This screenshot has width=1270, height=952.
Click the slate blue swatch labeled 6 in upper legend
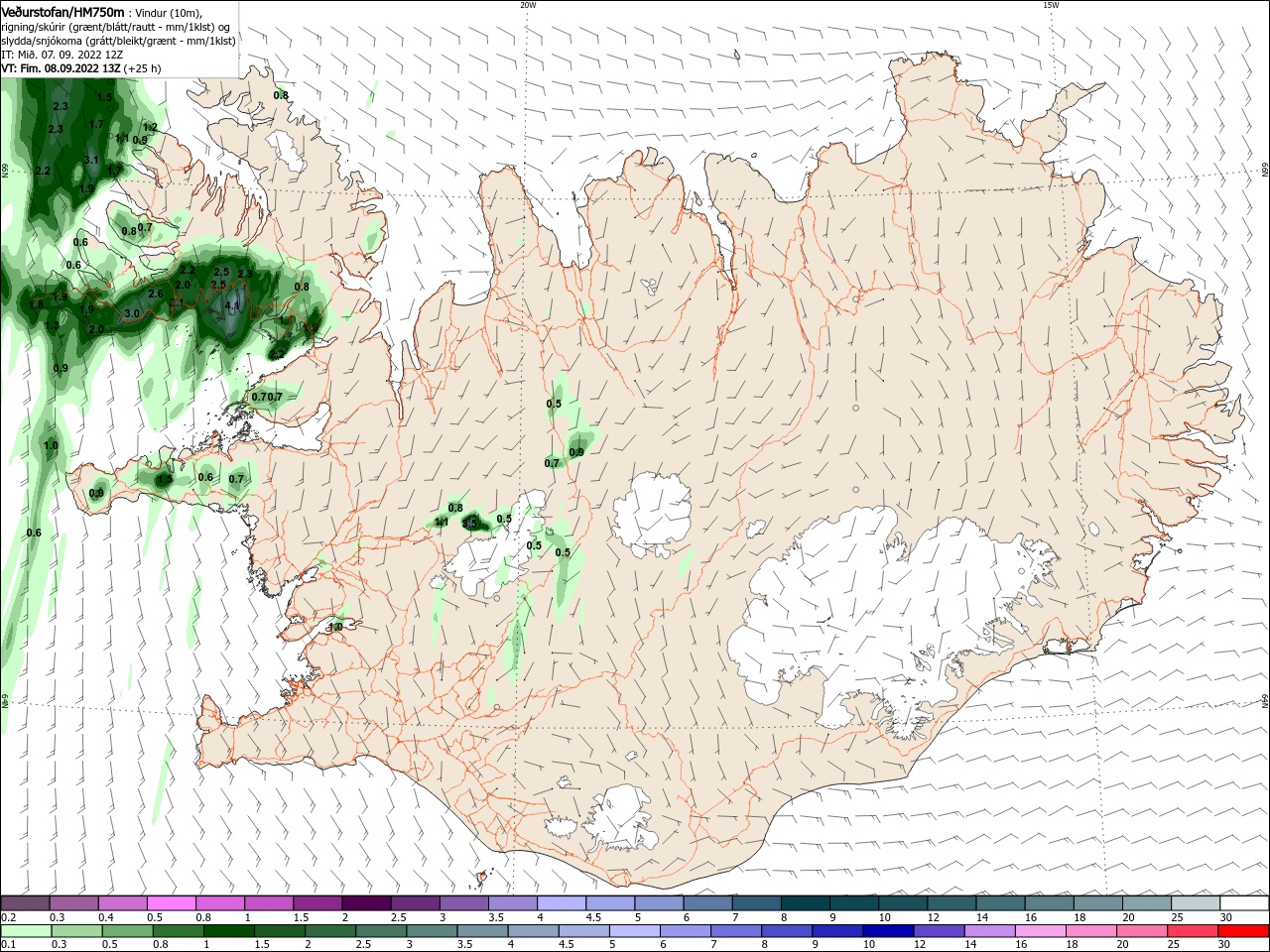pos(707,903)
